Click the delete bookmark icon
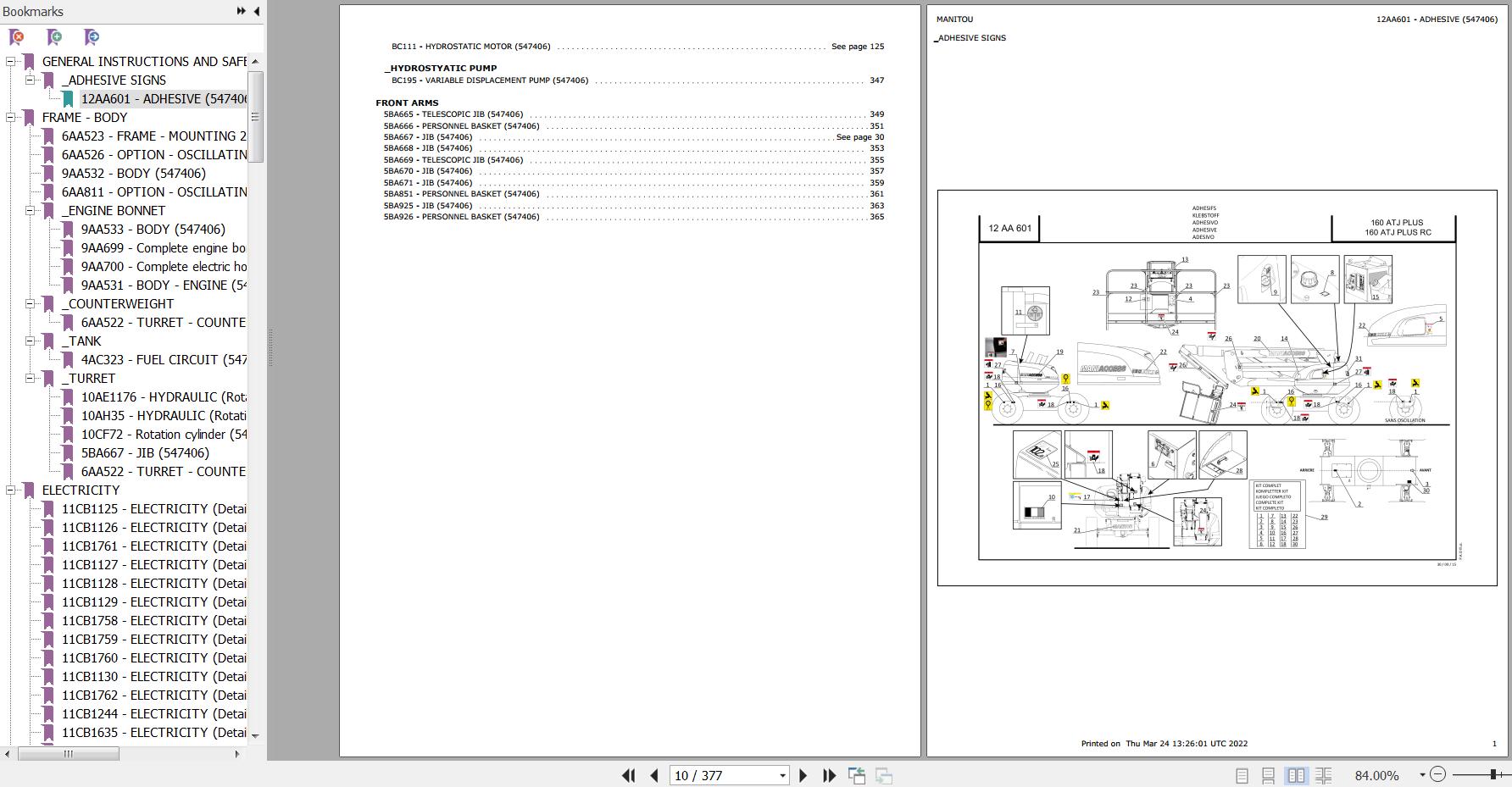The height and width of the screenshot is (787, 1512). [16, 37]
